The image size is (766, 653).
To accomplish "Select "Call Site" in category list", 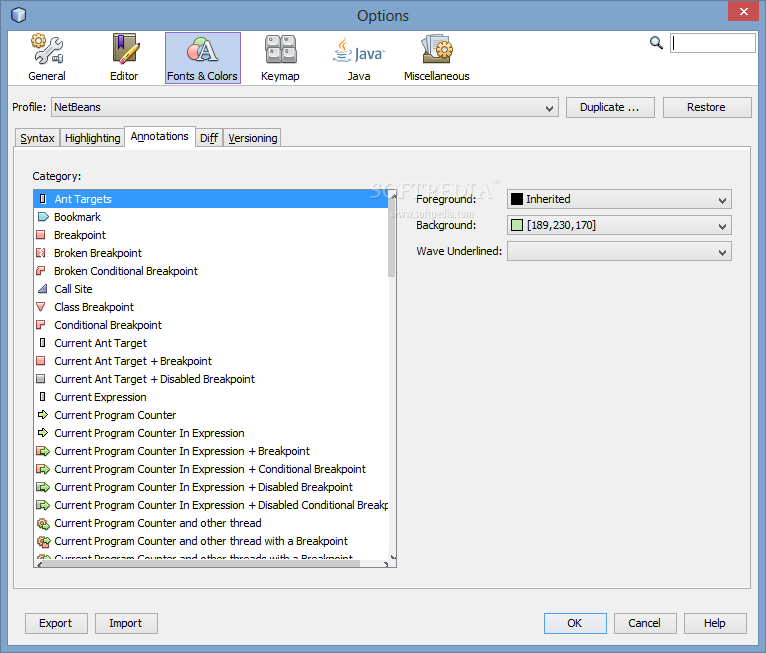I will point(211,289).
